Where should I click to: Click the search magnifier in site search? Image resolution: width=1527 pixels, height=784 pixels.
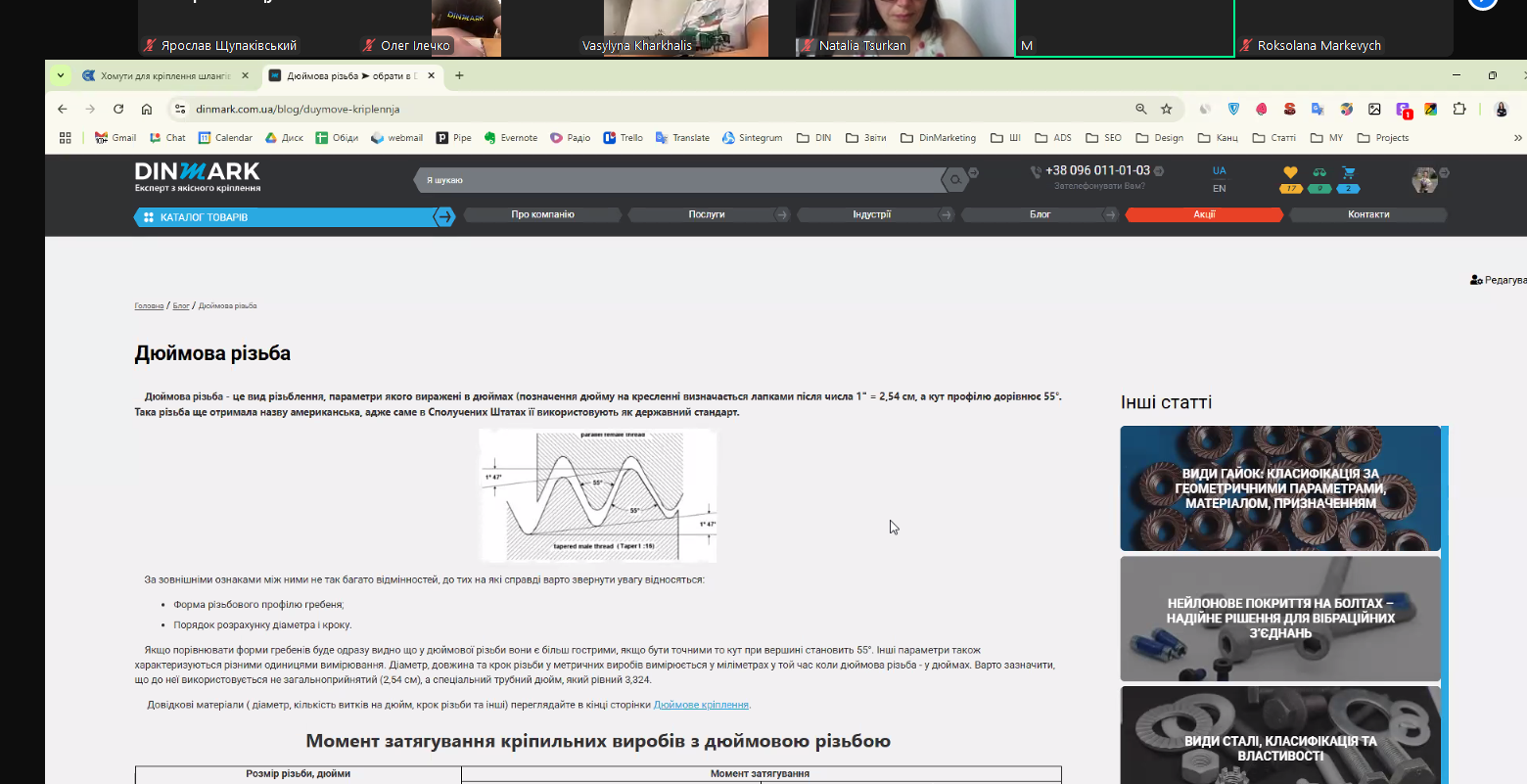(954, 180)
